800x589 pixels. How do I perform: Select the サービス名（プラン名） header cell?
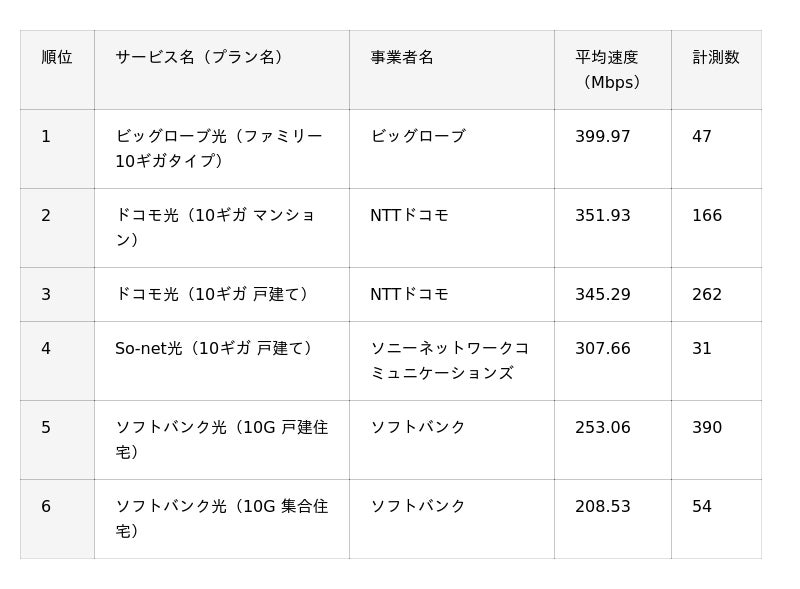click(x=222, y=70)
